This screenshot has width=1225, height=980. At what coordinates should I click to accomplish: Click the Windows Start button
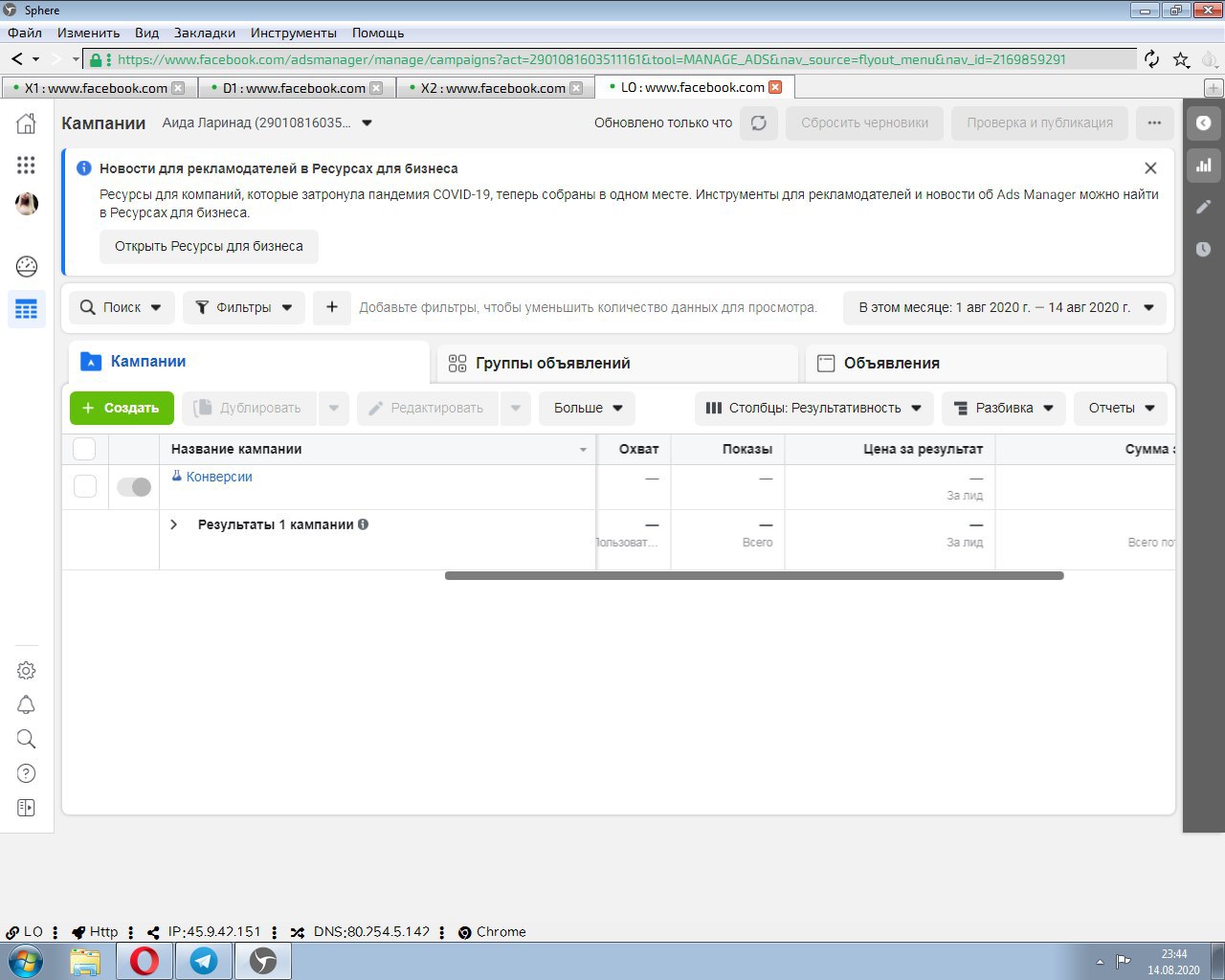pyautogui.click(x=26, y=960)
